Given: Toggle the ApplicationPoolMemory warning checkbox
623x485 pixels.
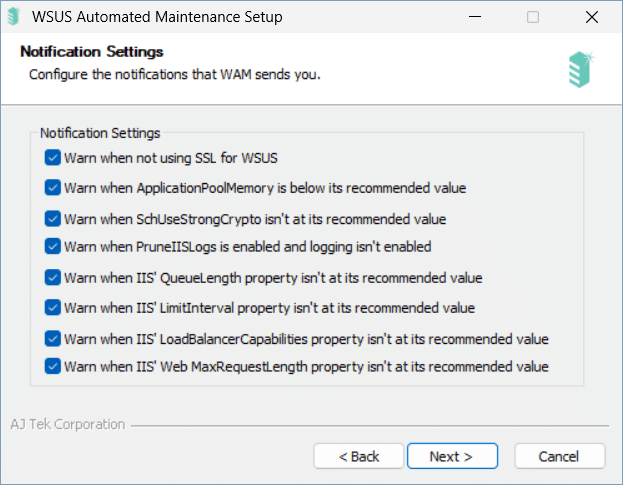Looking at the screenshot, I should coord(52,187).
